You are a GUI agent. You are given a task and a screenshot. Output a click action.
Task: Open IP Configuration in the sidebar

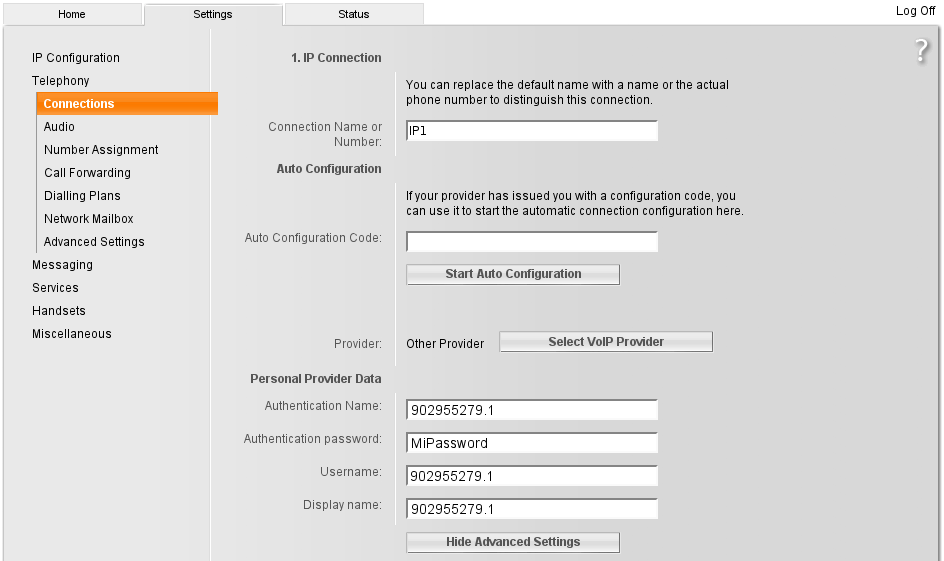[76, 58]
